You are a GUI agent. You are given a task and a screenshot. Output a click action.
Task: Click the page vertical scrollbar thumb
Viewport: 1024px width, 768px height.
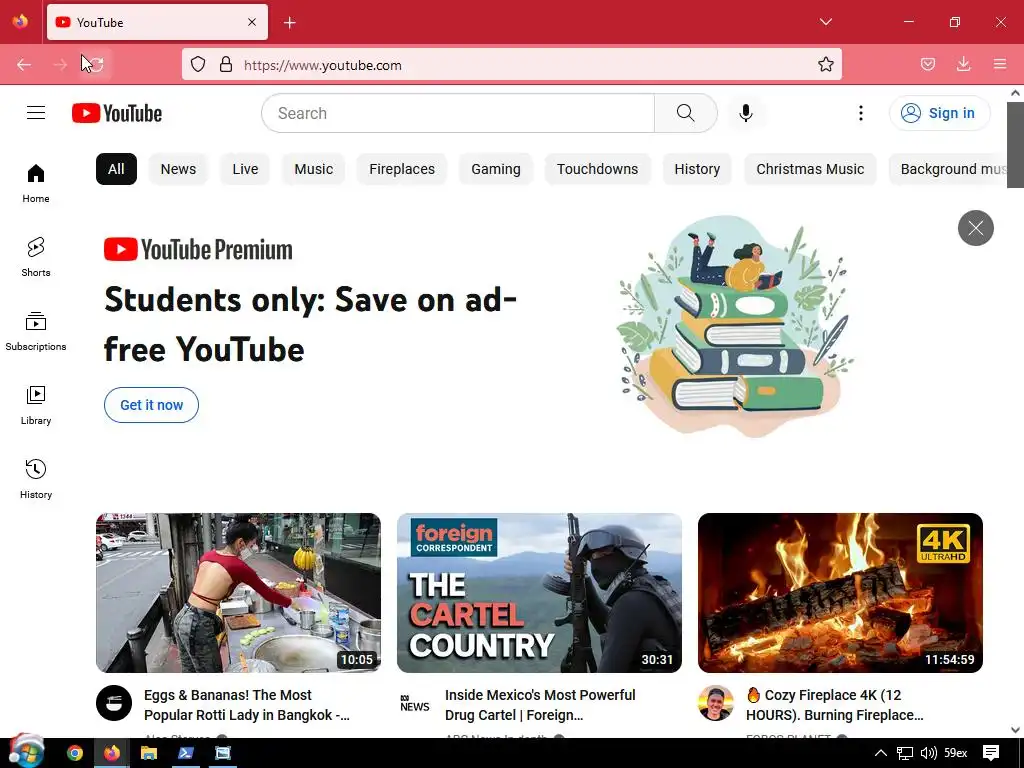click(1015, 145)
